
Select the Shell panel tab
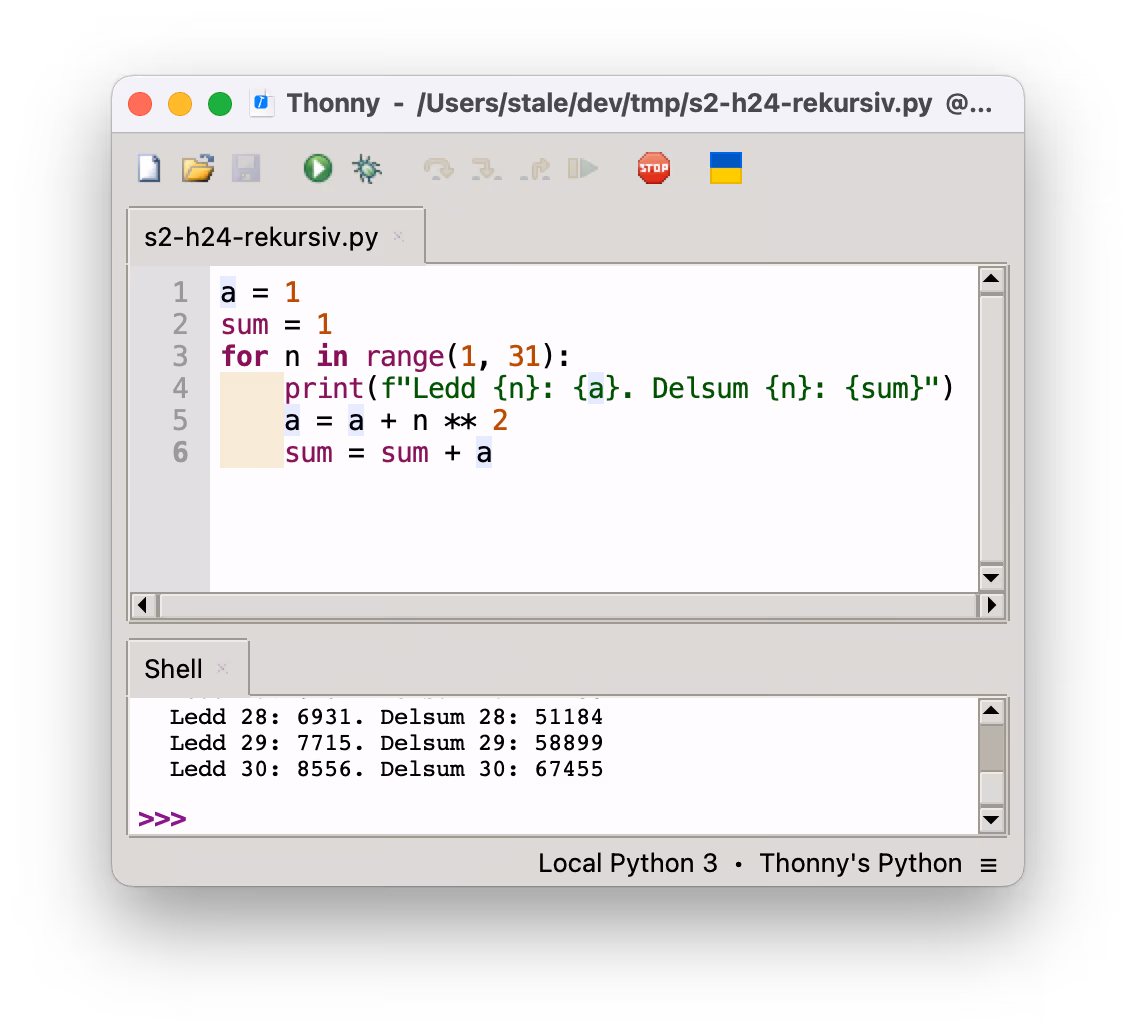(173, 669)
